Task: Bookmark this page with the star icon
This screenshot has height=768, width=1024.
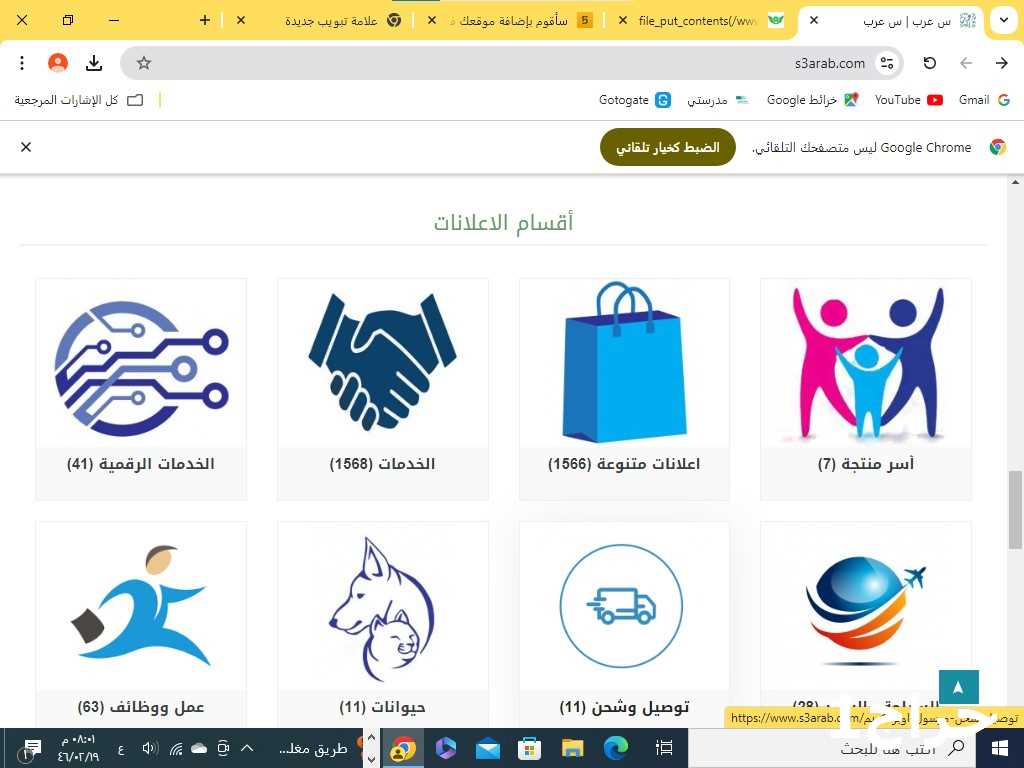Action: click(x=144, y=63)
